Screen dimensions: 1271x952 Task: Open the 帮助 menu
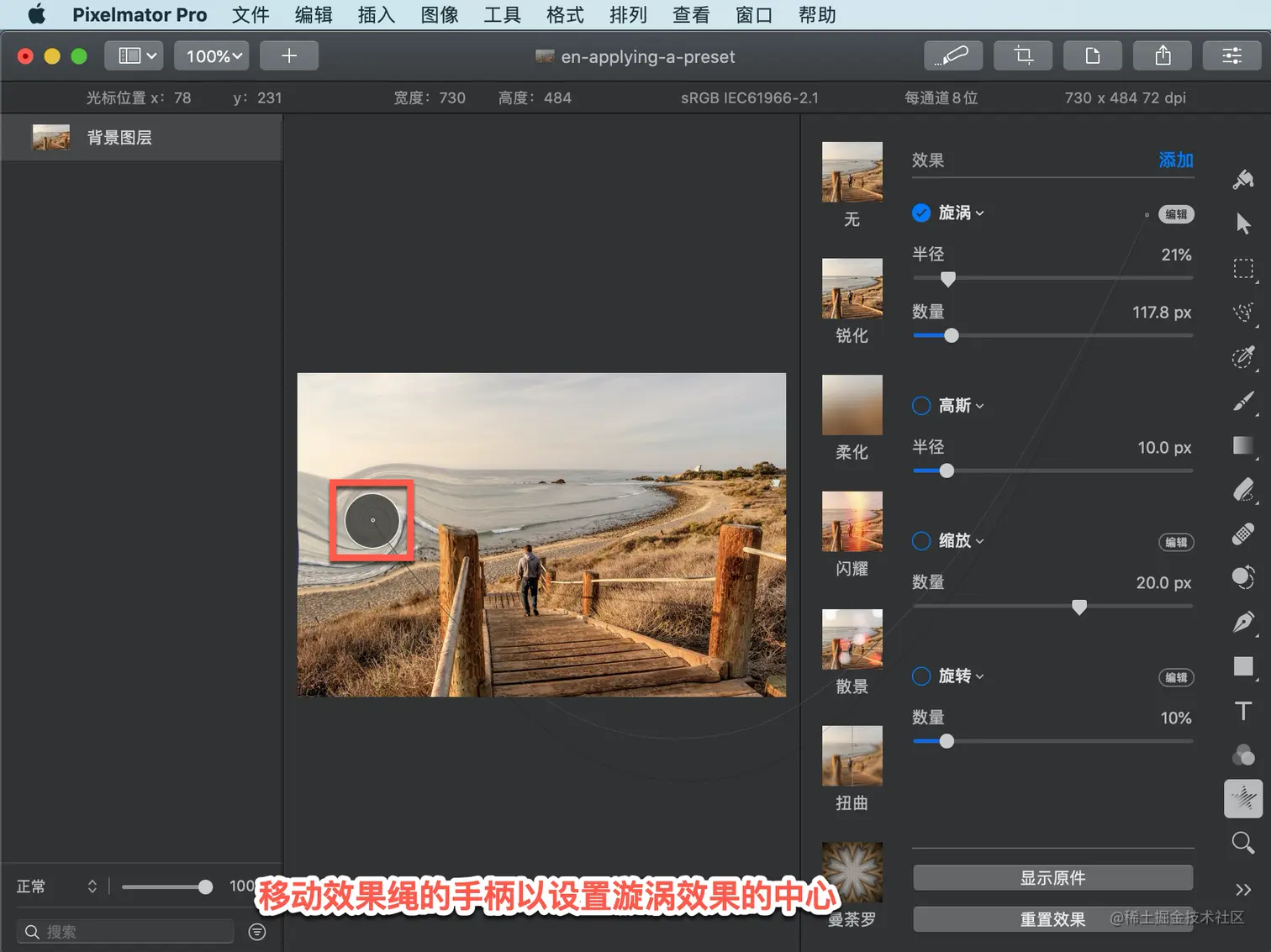pyautogui.click(x=817, y=14)
